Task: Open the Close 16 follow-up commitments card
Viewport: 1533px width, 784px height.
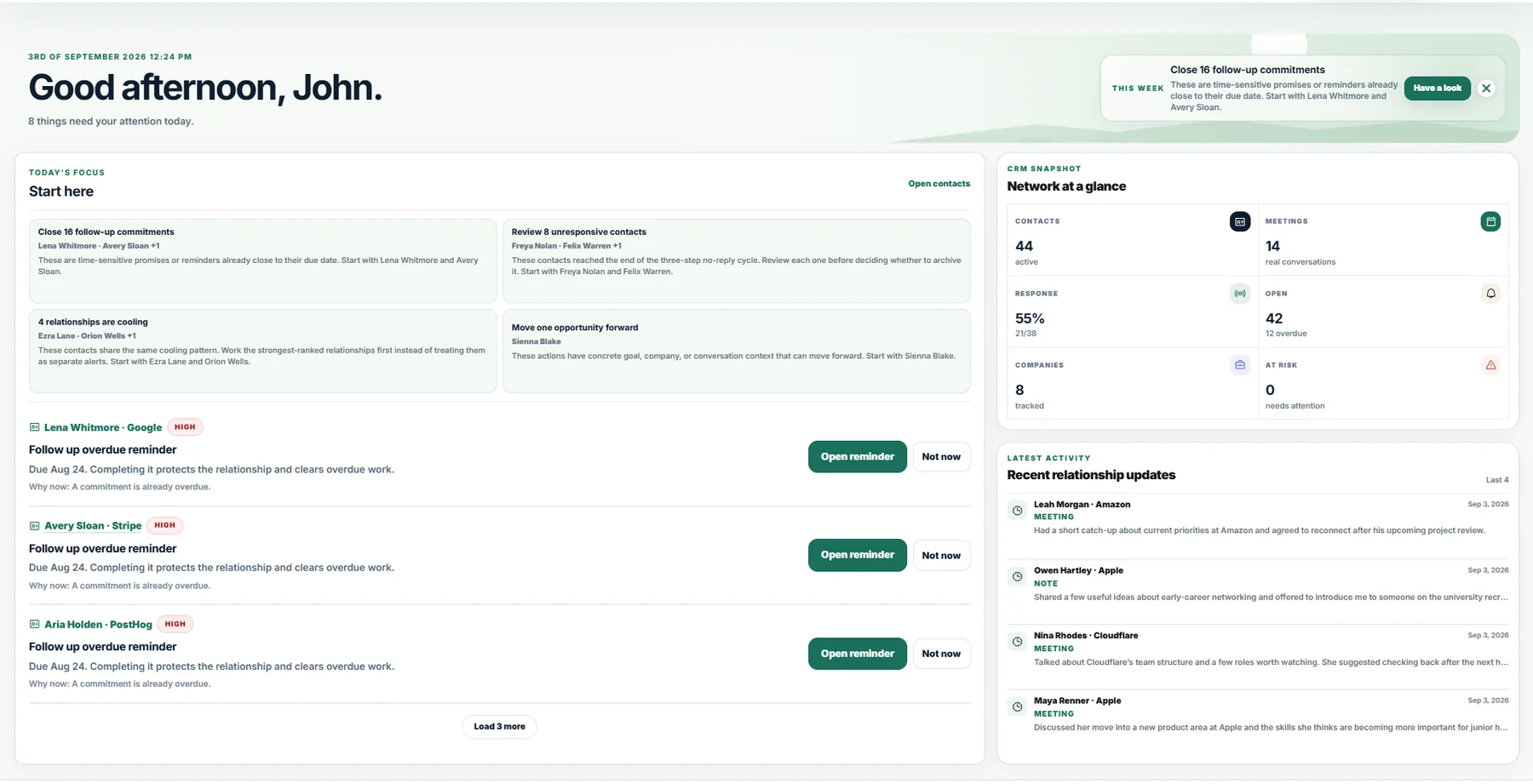Action: coord(262,260)
